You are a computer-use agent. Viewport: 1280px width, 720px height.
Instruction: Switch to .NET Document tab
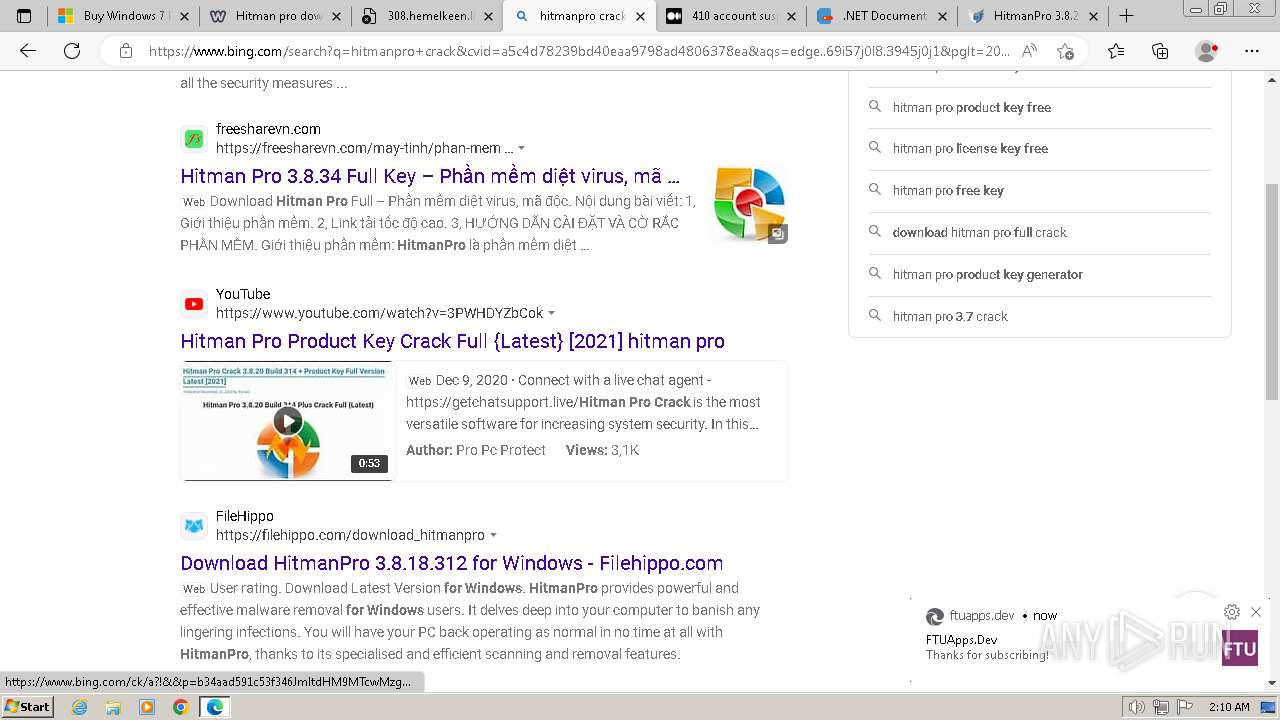pyautogui.click(x=883, y=16)
